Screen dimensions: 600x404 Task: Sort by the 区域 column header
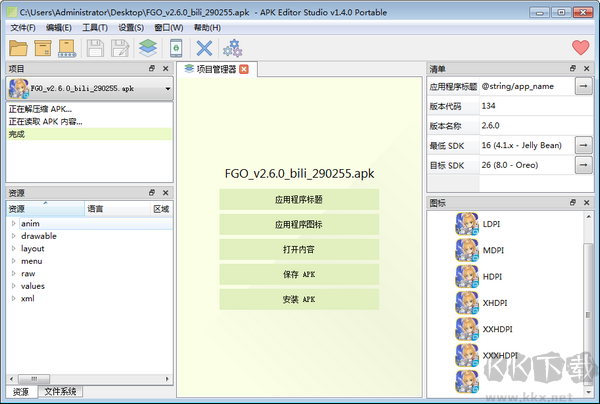coord(161,209)
